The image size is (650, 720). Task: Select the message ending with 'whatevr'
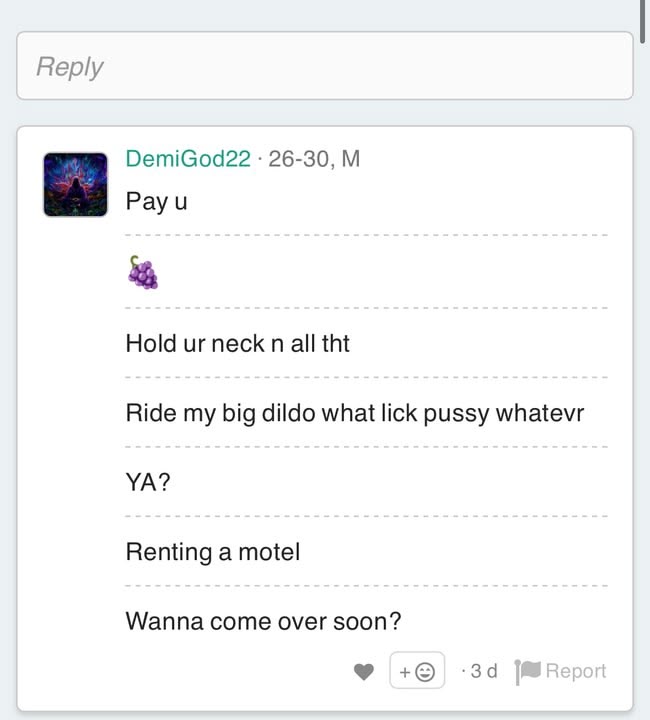coord(355,413)
